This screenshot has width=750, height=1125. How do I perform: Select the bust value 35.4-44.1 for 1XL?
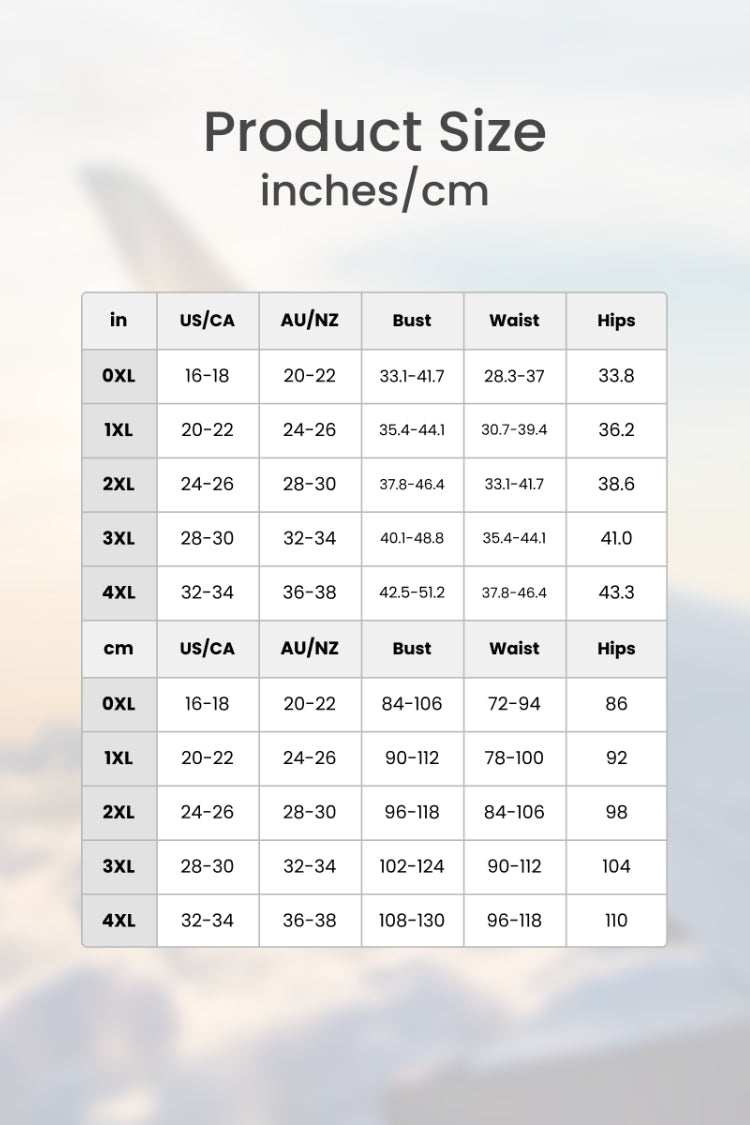pos(412,430)
